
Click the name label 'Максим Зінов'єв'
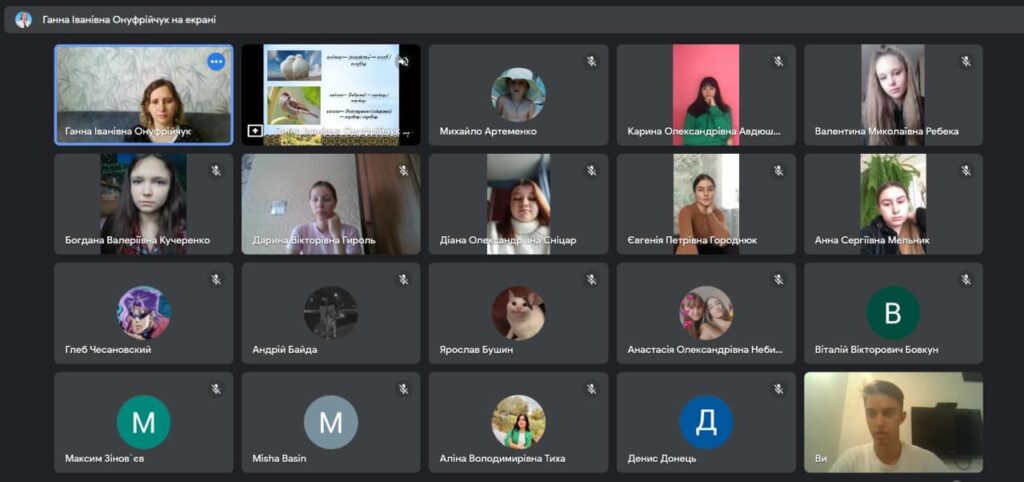pos(106,458)
